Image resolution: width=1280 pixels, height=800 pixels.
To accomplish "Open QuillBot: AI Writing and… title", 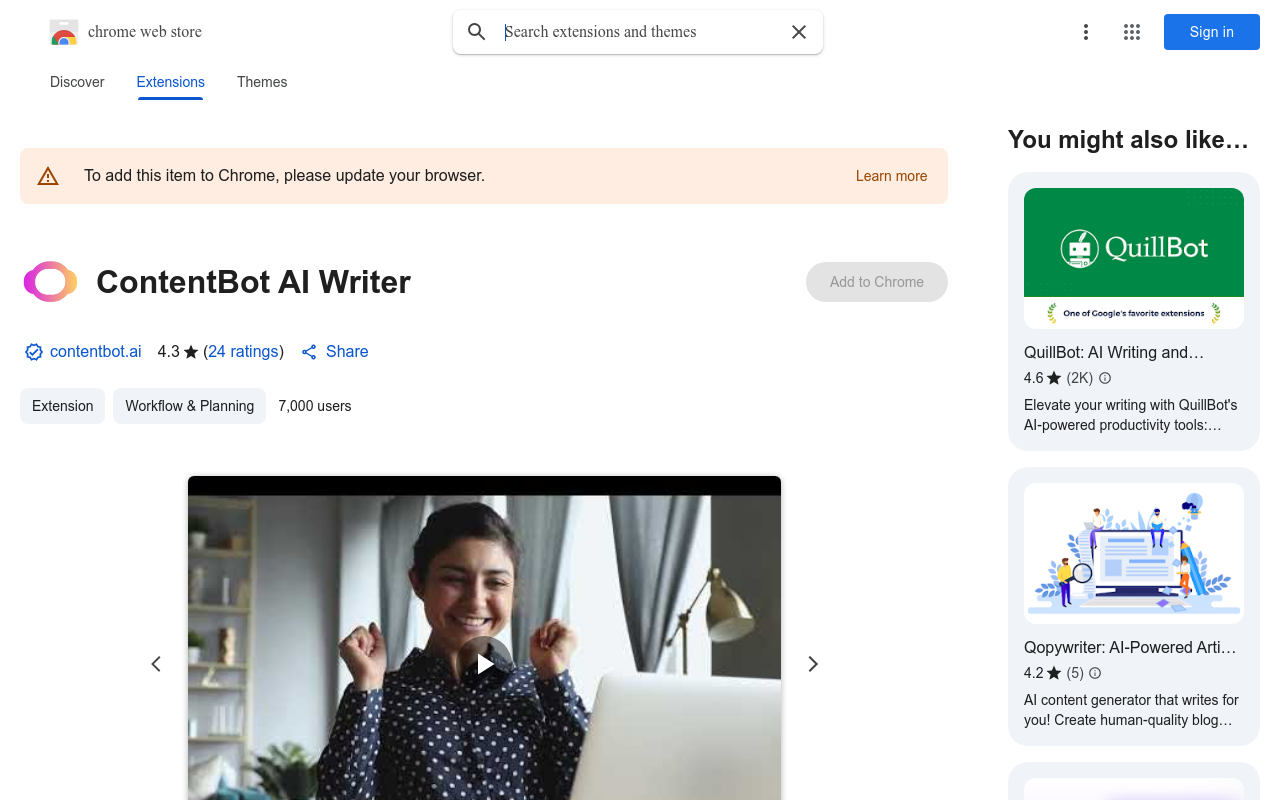I will tap(1114, 352).
